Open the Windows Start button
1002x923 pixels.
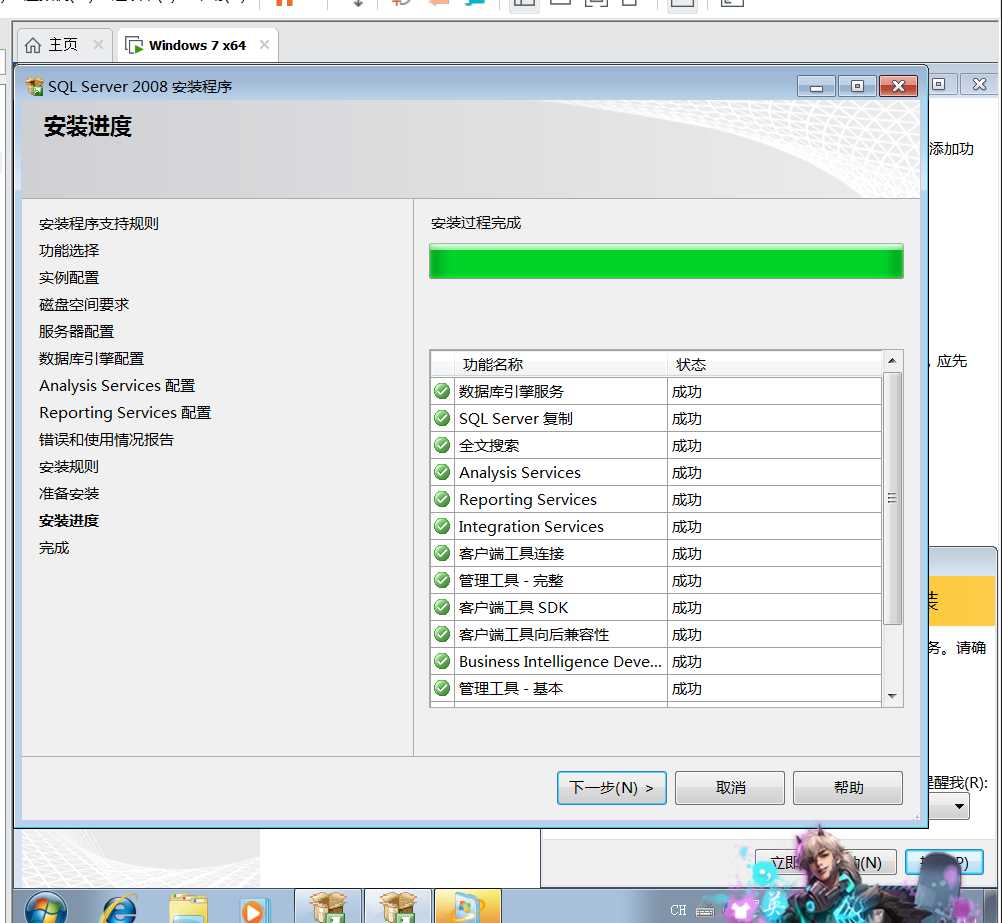(x=45, y=908)
